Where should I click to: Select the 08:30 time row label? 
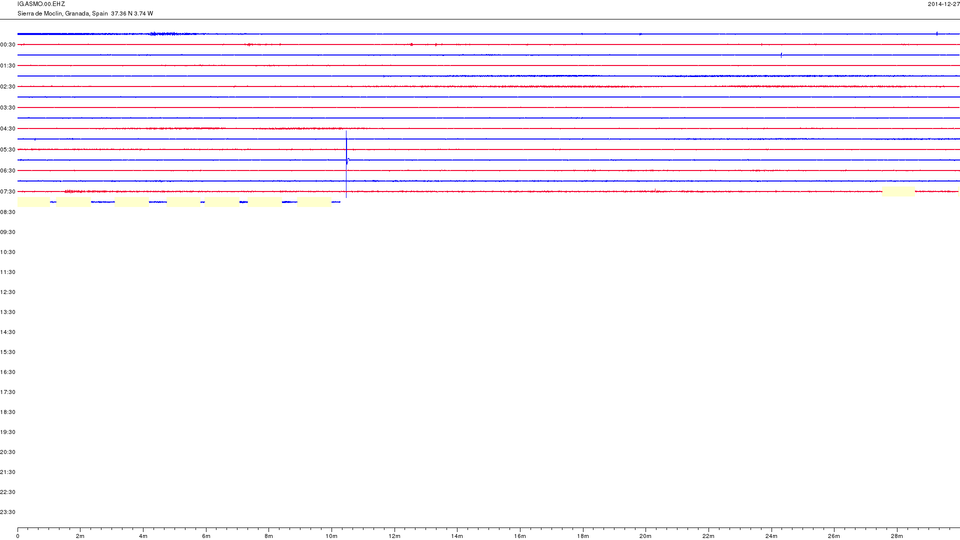7,212
